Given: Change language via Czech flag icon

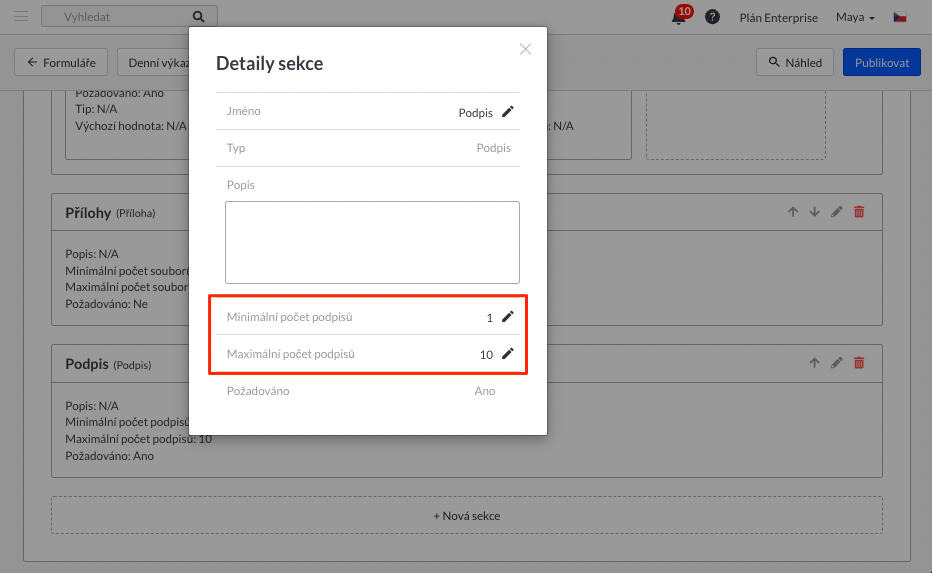Looking at the screenshot, I should click(900, 17).
